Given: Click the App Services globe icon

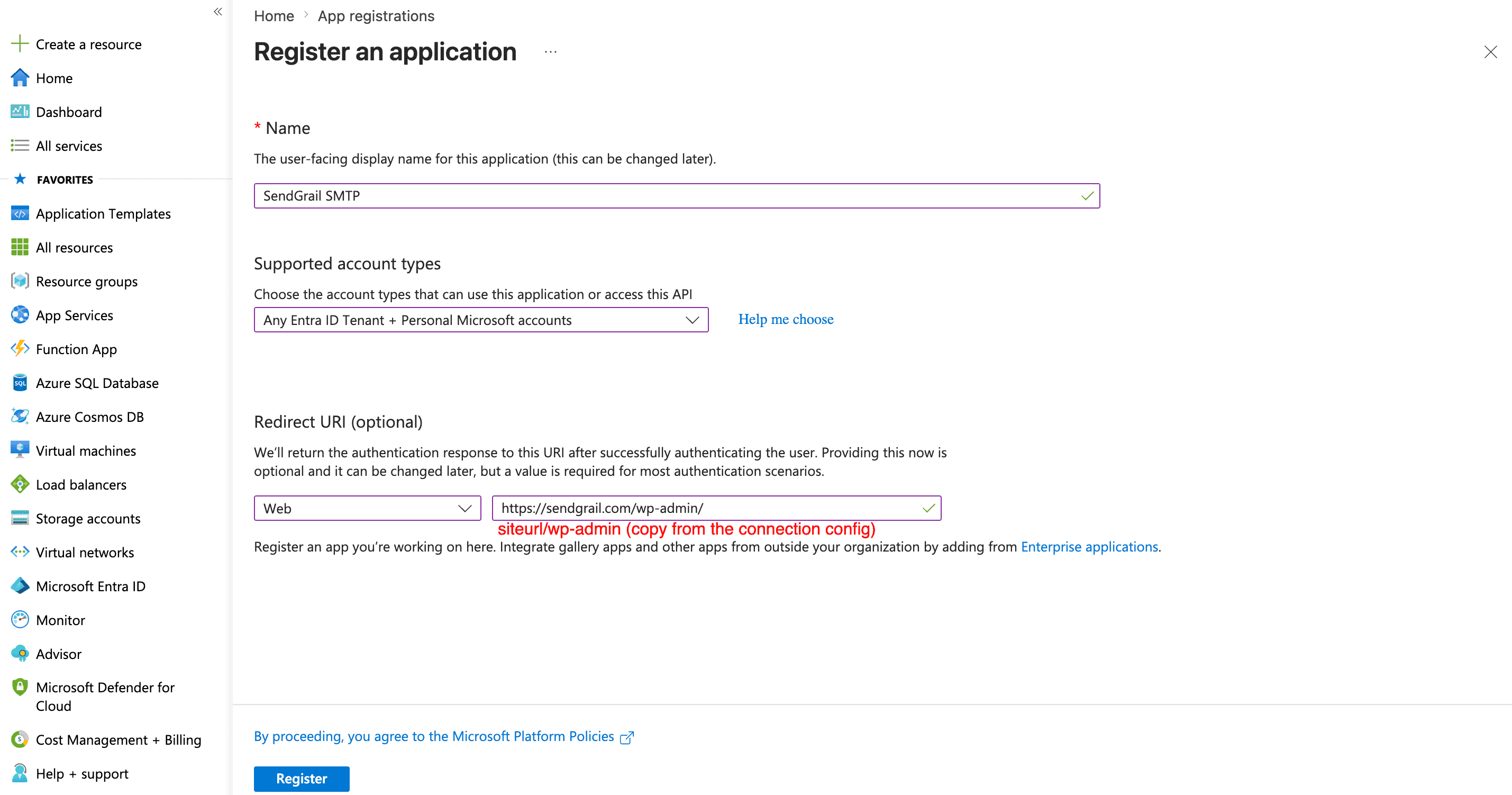Looking at the screenshot, I should click(20, 315).
